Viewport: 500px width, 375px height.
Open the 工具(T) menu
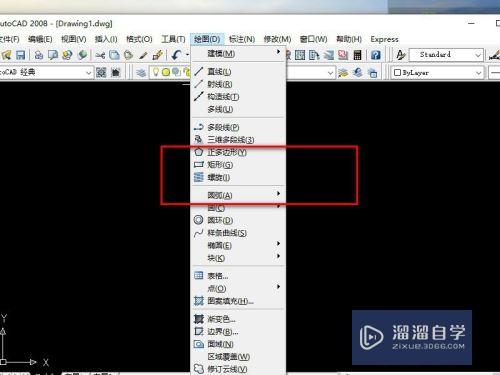coord(173,39)
